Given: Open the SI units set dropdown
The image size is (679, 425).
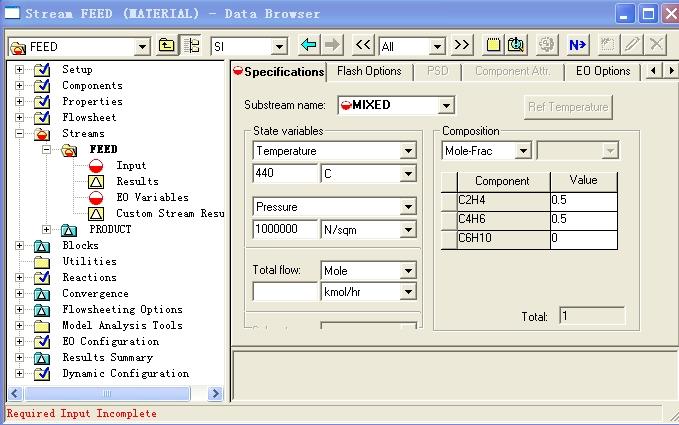Looking at the screenshot, I should pyautogui.click(x=279, y=46).
